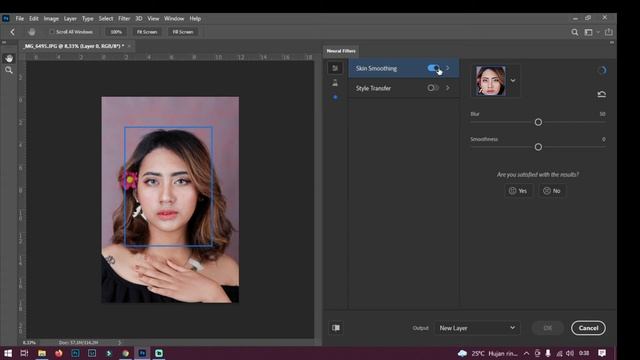
Task: Open the 3D menu
Action: 139,18
